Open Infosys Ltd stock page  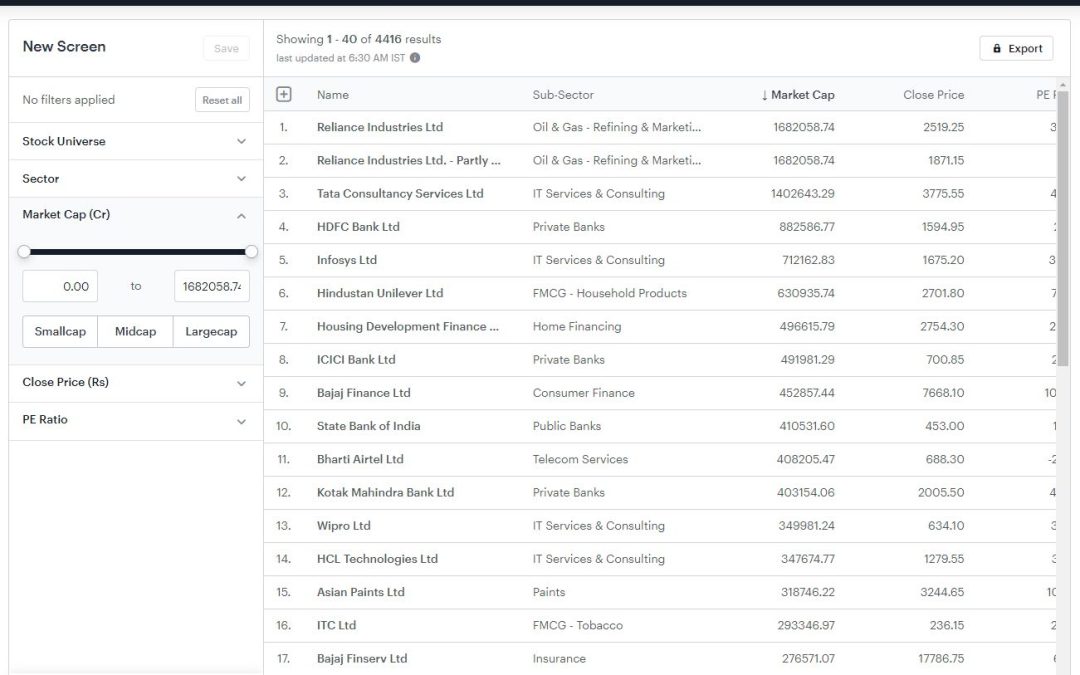[x=346, y=260]
